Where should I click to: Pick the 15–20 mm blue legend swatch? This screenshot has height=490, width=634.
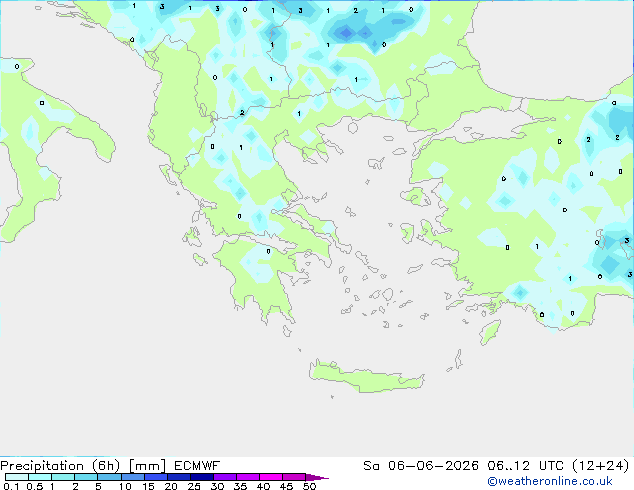156,477
